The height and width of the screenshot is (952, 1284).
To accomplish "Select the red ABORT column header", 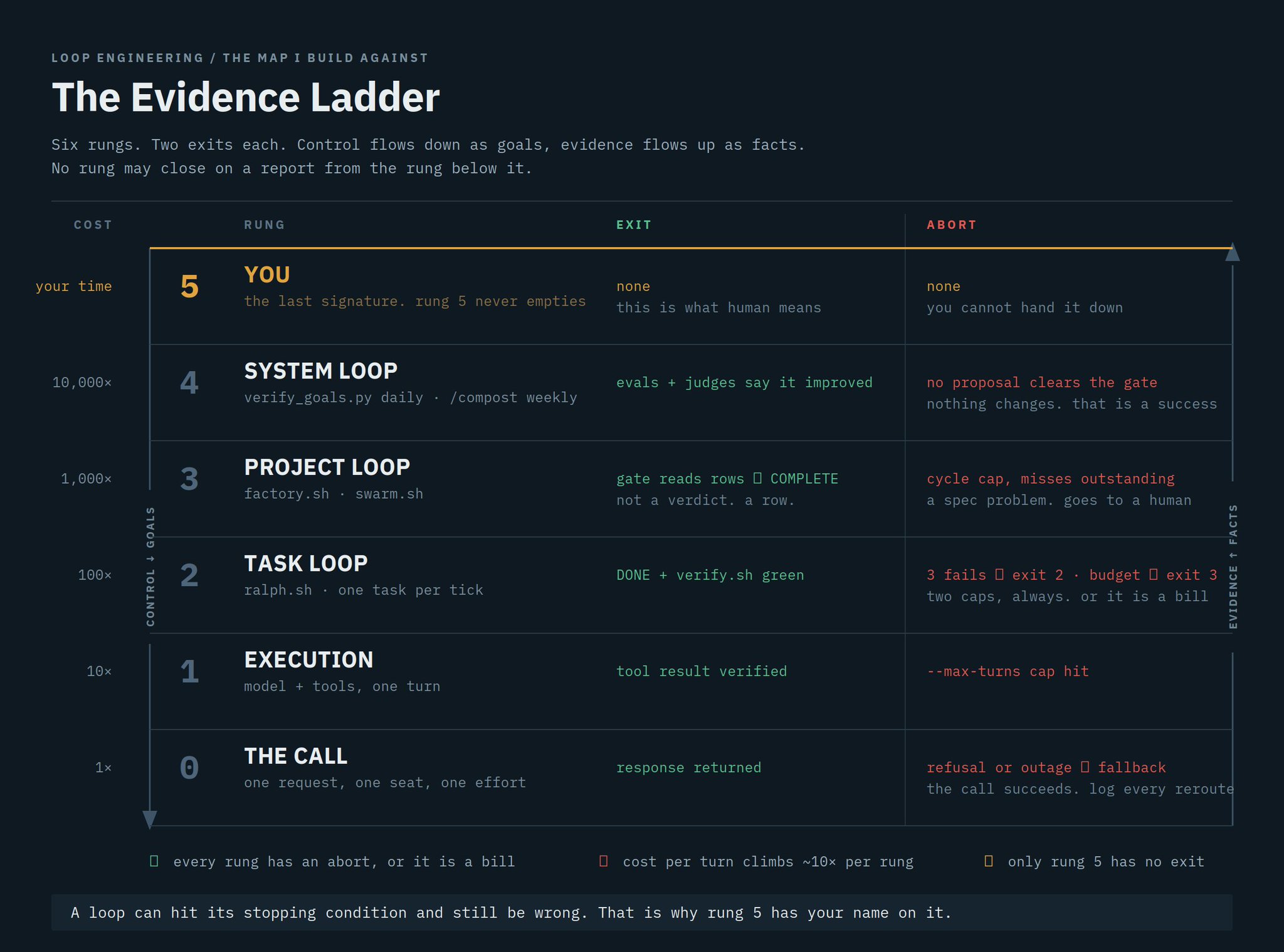I will click(x=952, y=225).
